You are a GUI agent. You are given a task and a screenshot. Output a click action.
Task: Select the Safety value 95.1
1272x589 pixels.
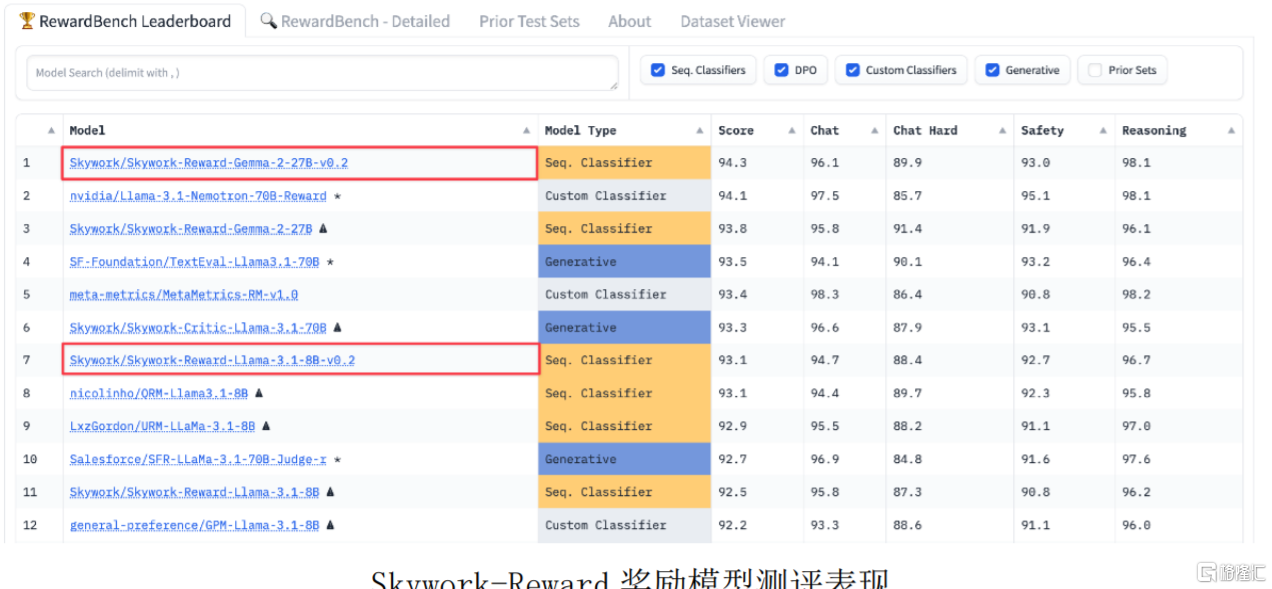coord(1064,196)
